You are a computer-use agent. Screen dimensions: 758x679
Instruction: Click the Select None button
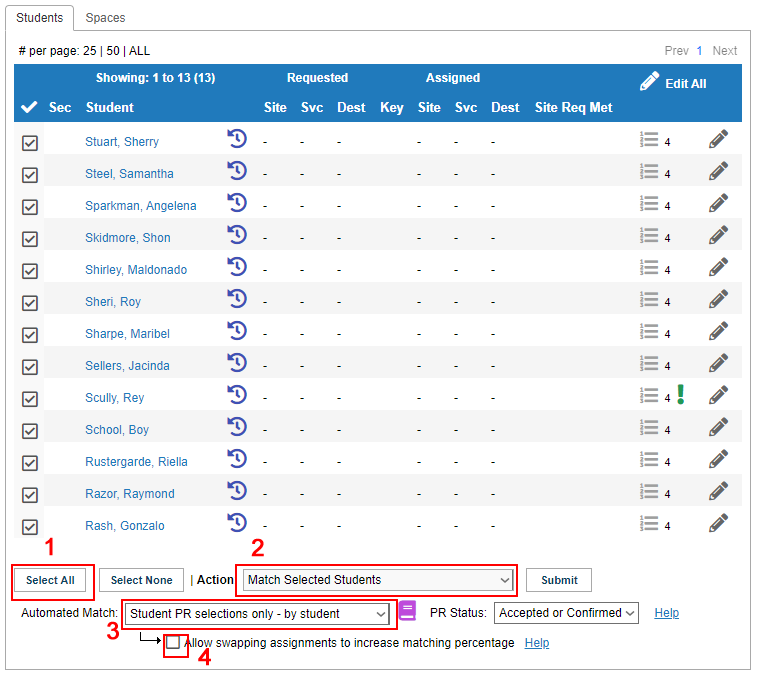click(x=141, y=579)
